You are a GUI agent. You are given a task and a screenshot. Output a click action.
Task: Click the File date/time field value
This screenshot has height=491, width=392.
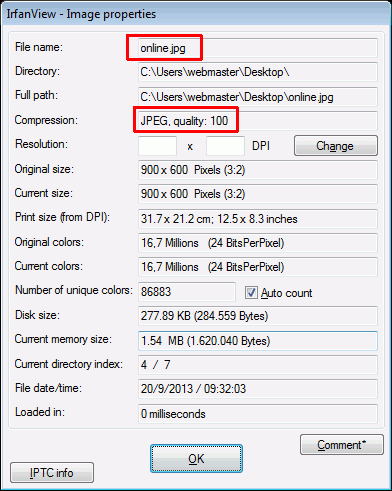coord(258,389)
